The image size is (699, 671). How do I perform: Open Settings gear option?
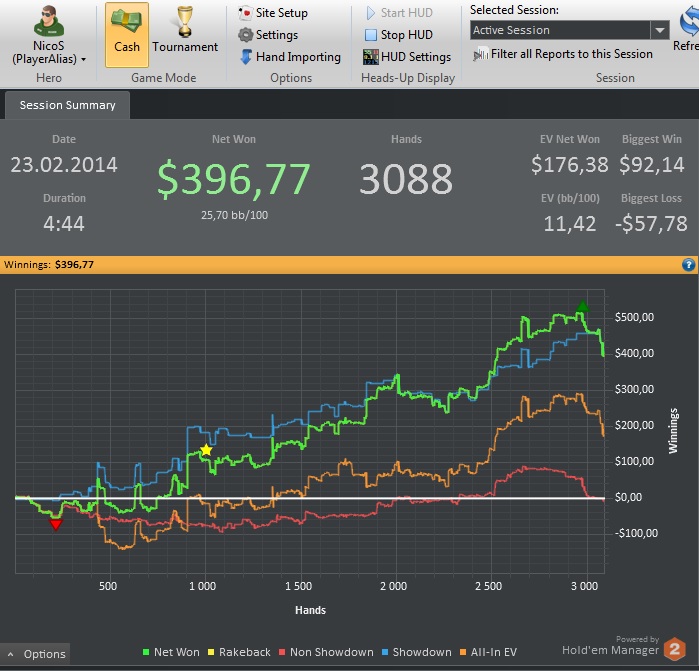pyautogui.click(x=267, y=35)
